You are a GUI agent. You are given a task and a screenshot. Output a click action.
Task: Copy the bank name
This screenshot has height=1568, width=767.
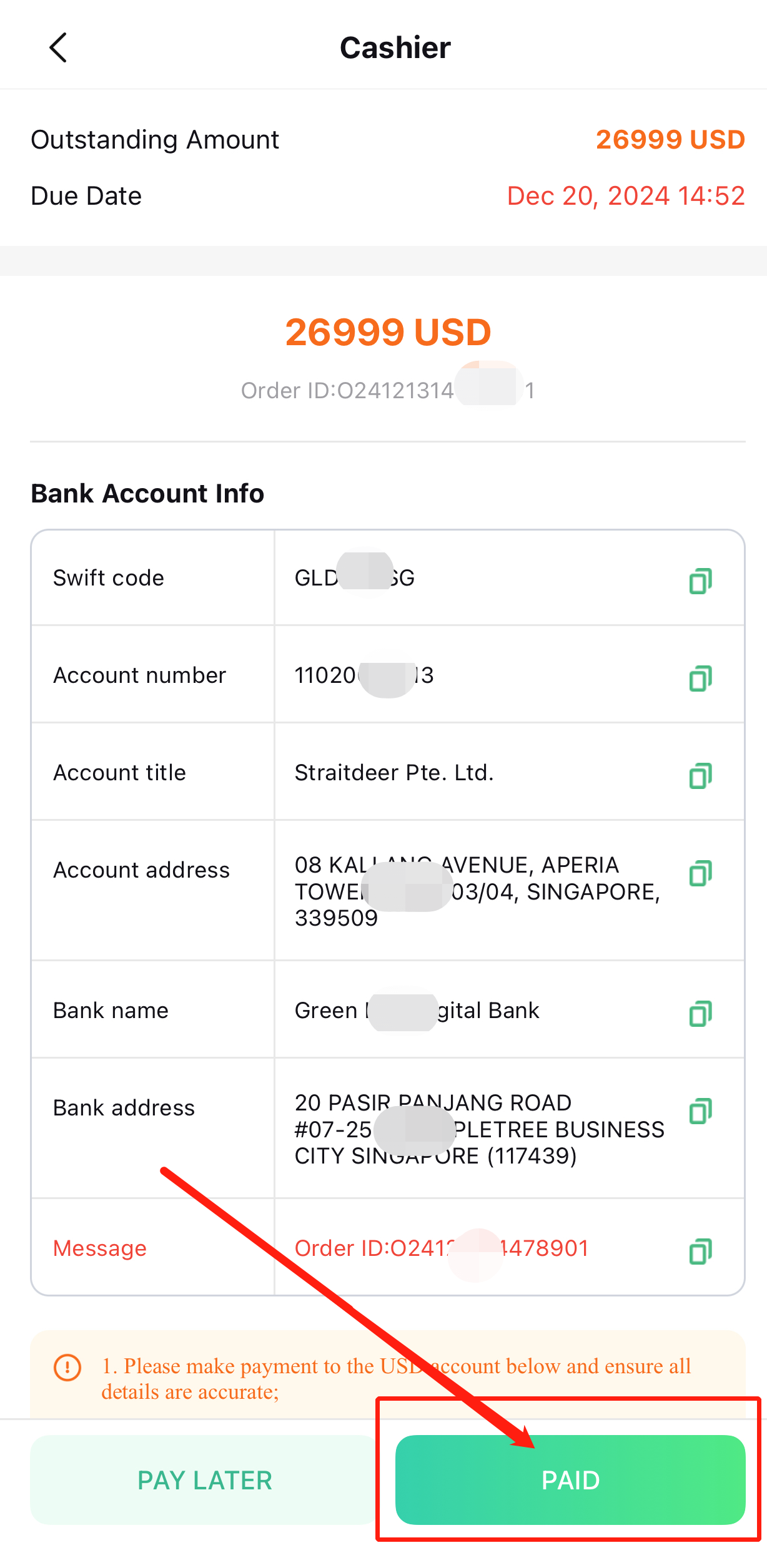[x=700, y=1013]
